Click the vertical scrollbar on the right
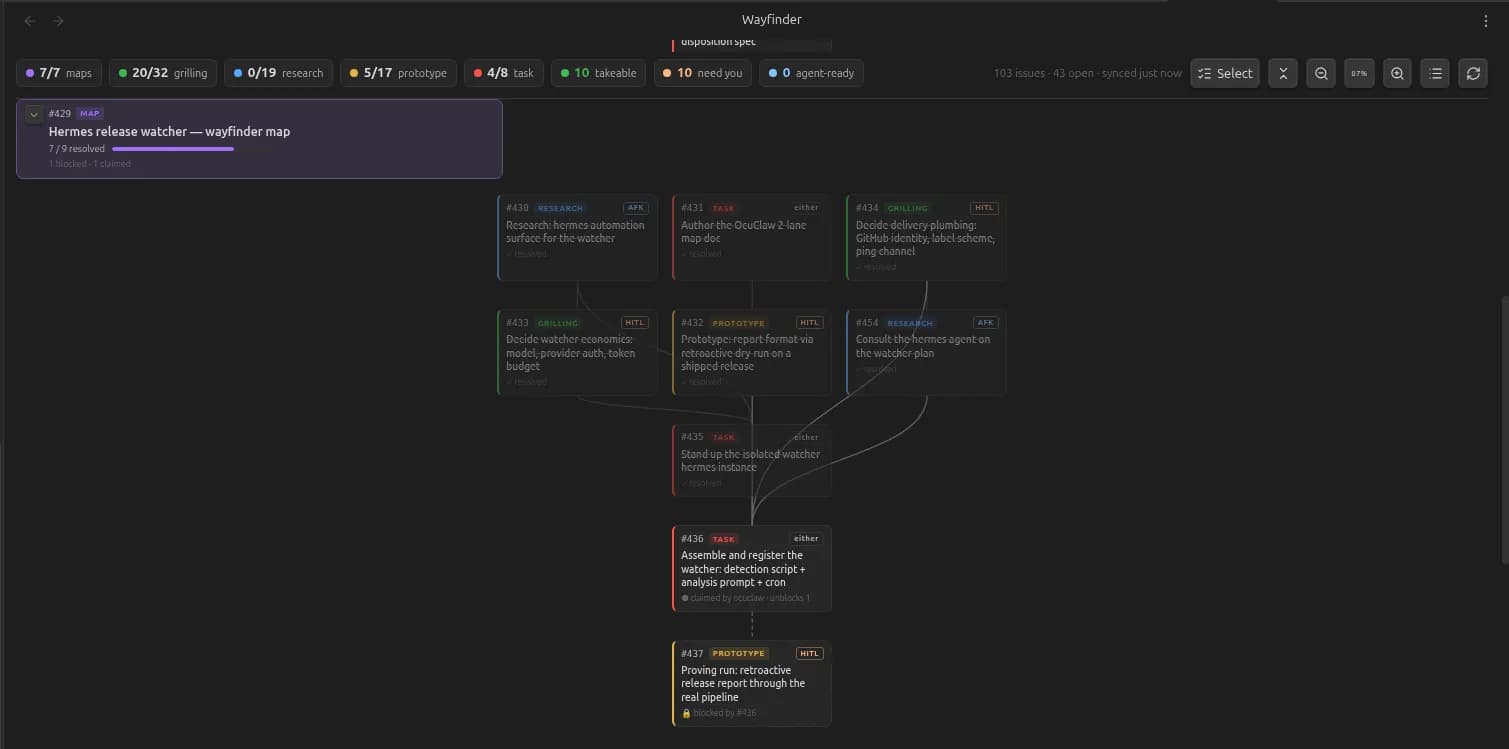This screenshot has width=1509, height=749. [1503, 430]
